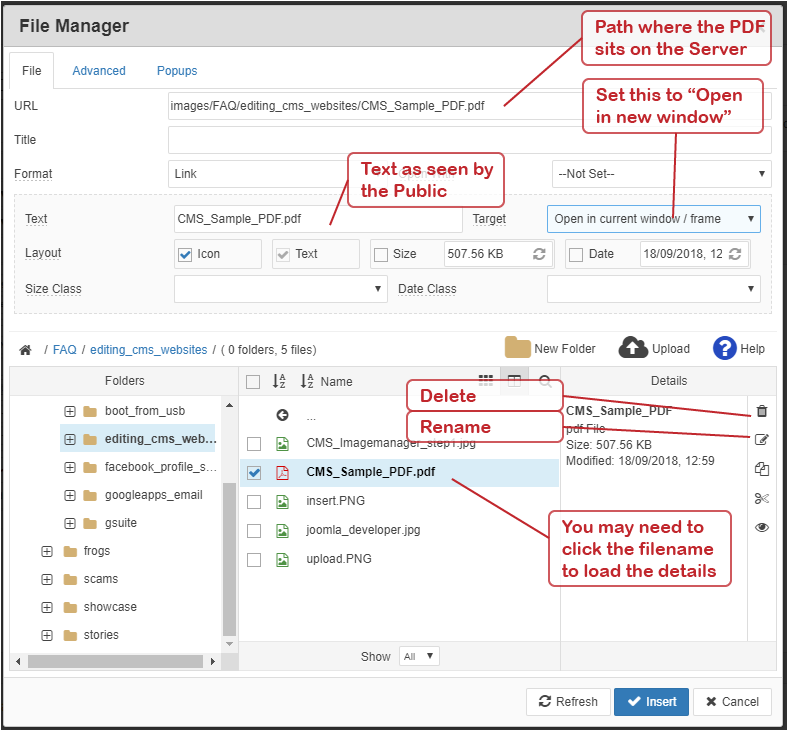Image resolution: width=789 pixels, height=731 pixels.
Task: Click the delete trash icon in Details
Action: [x=762, y=411]
